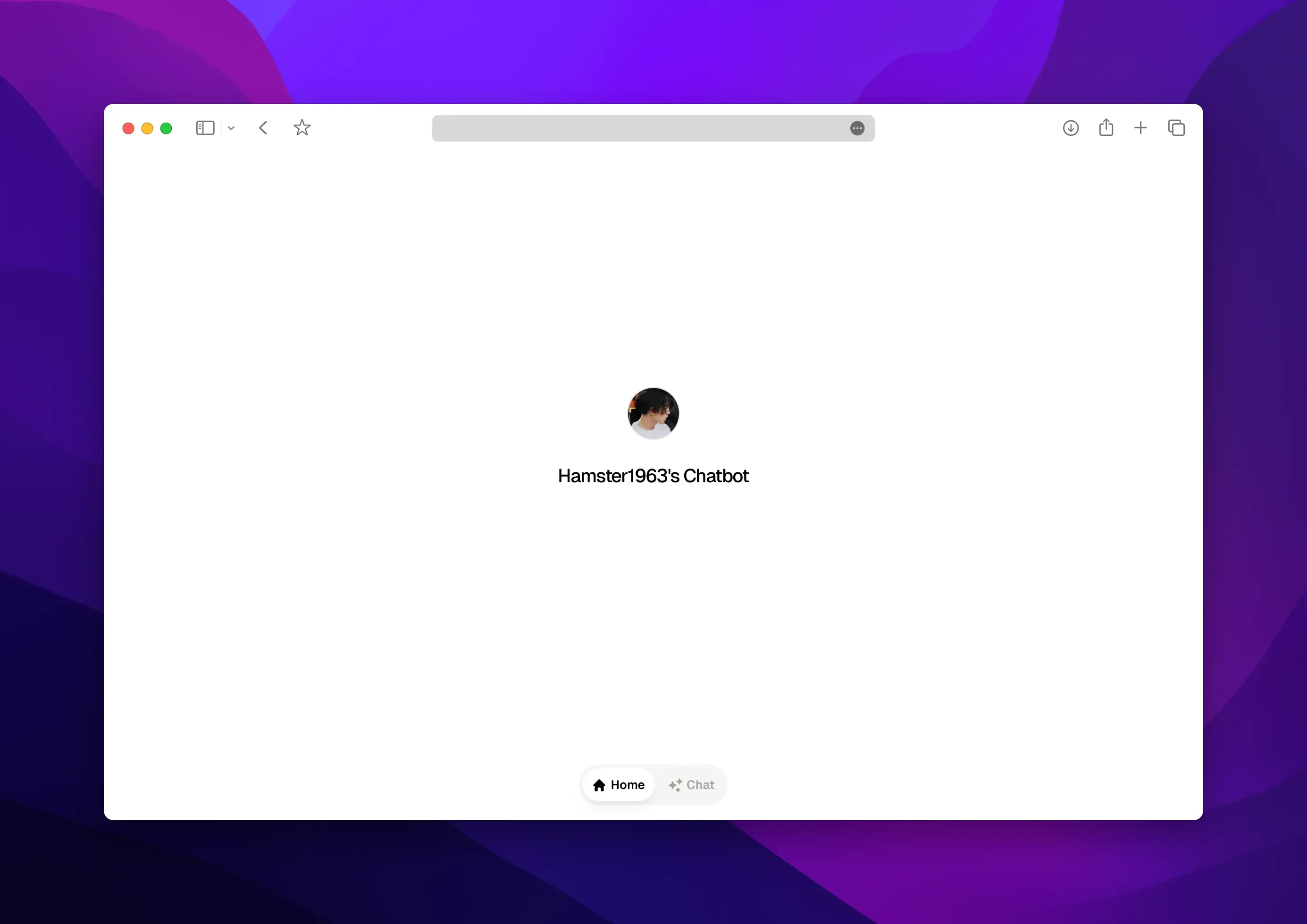Click the share icon
Image resolution: width=1307 pixels, height=924 pixels.
point(1106,127)
